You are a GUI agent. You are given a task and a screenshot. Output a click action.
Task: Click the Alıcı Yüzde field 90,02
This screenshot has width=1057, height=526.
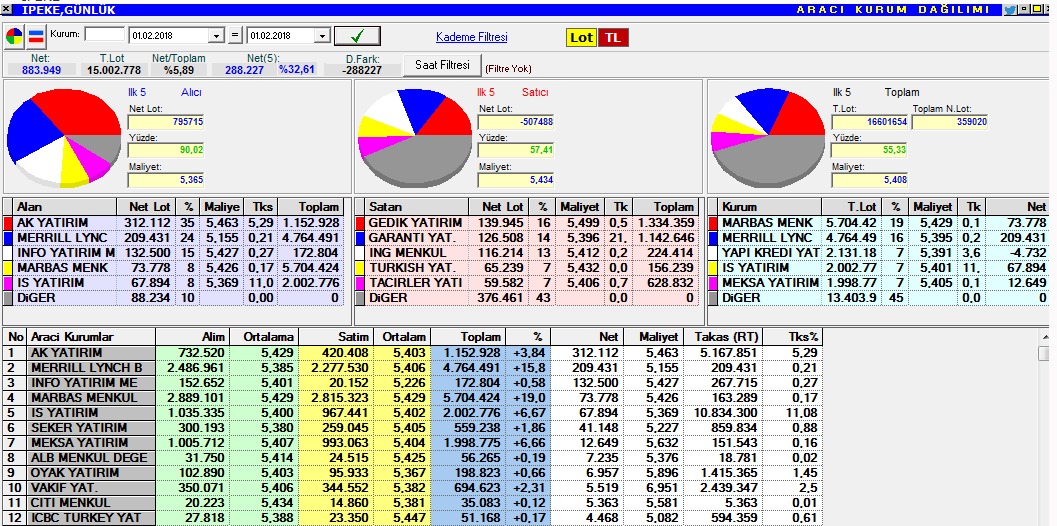pyautogui.click(x=166, y=150)
